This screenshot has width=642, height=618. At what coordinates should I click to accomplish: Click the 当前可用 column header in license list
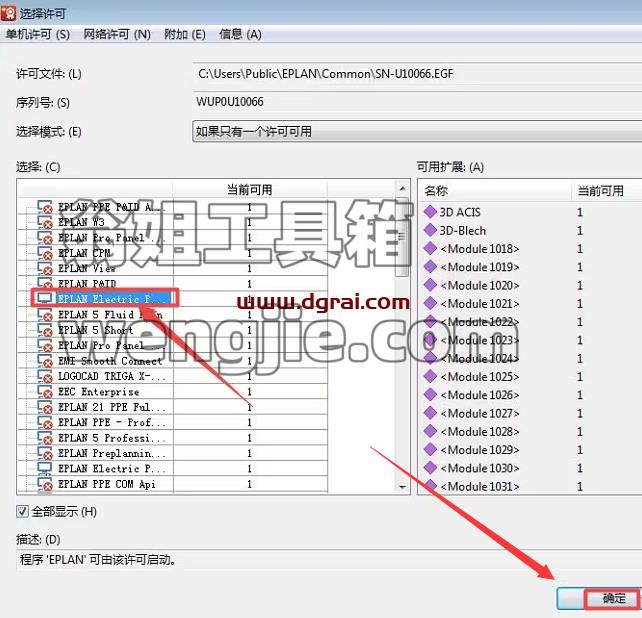[x=250, y=190]
